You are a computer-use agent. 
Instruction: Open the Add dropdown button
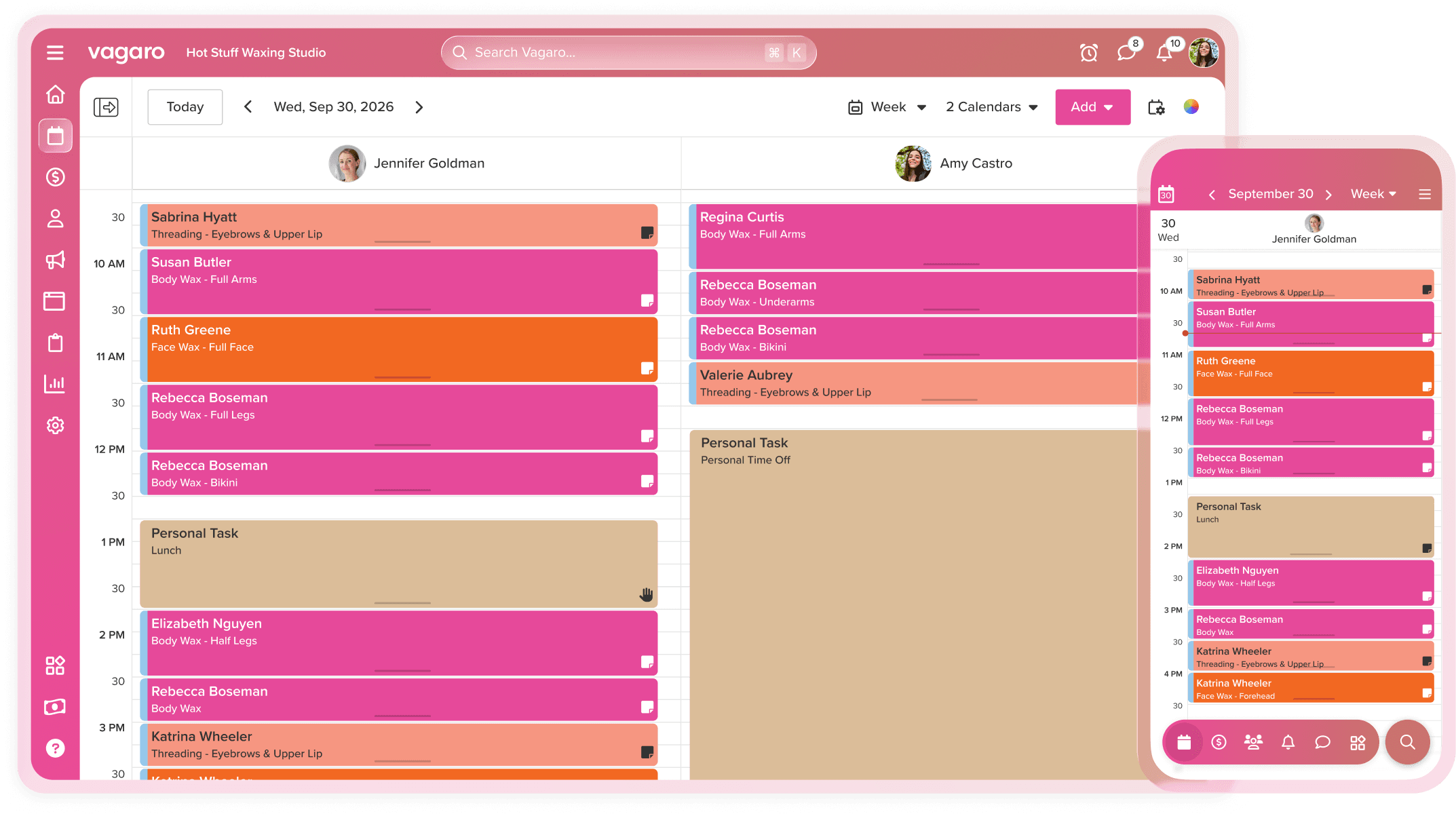1092,107
